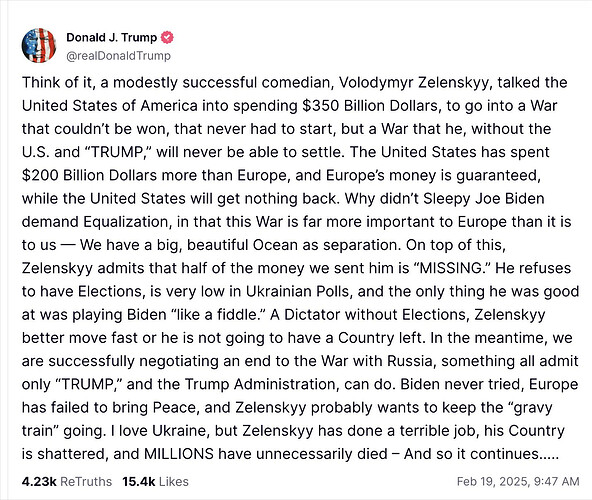Click the quoted phrase "like a fiddle"
Viewport: 592px width, 500px height.
(218, 315)
